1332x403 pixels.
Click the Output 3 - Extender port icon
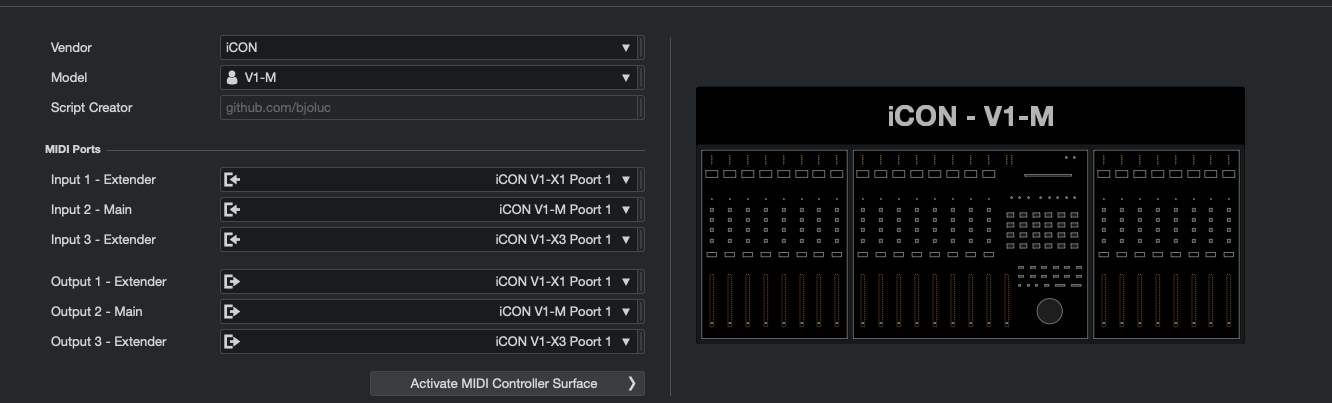point(232,342)
